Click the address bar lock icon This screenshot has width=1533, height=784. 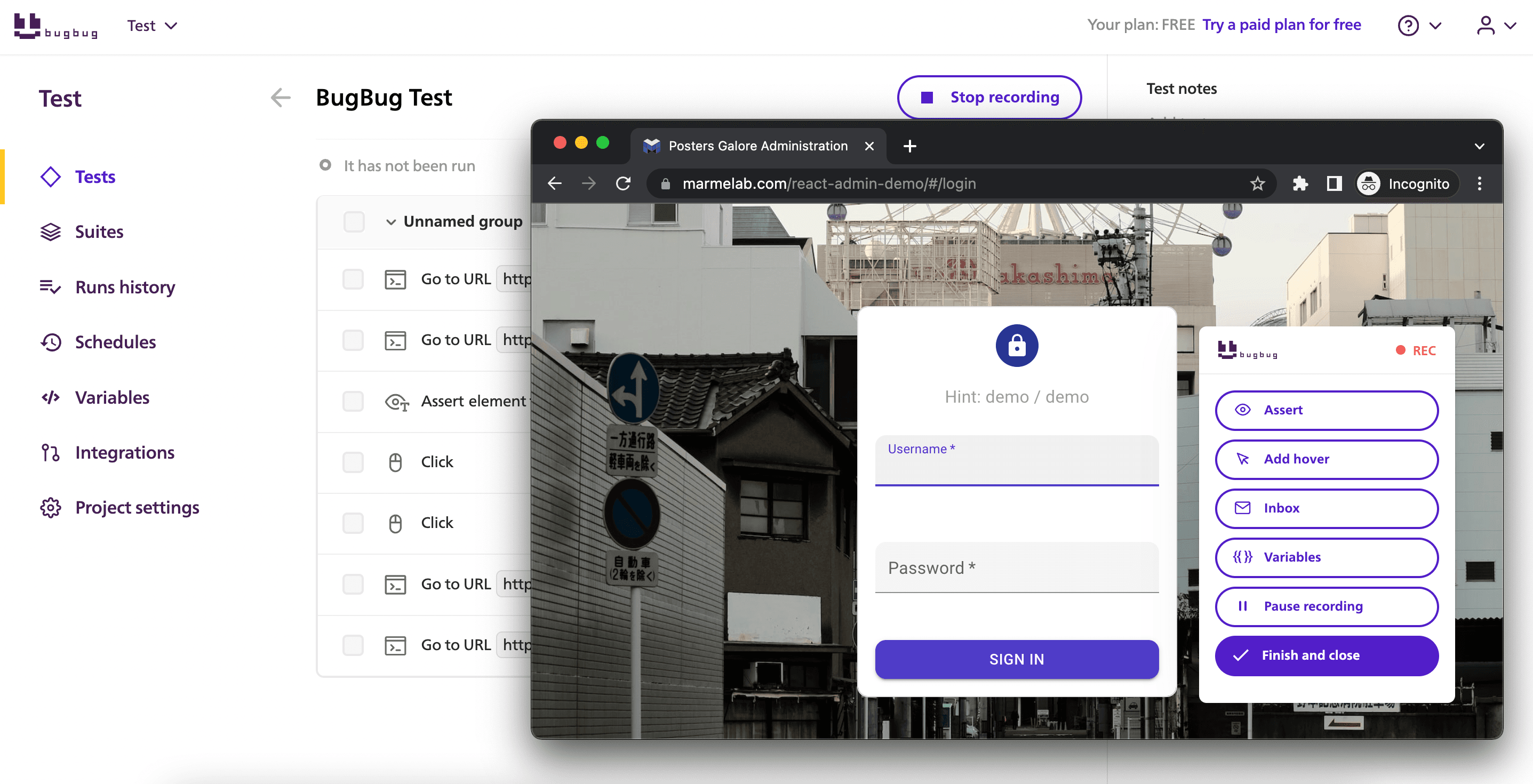[x=665, y=184]
